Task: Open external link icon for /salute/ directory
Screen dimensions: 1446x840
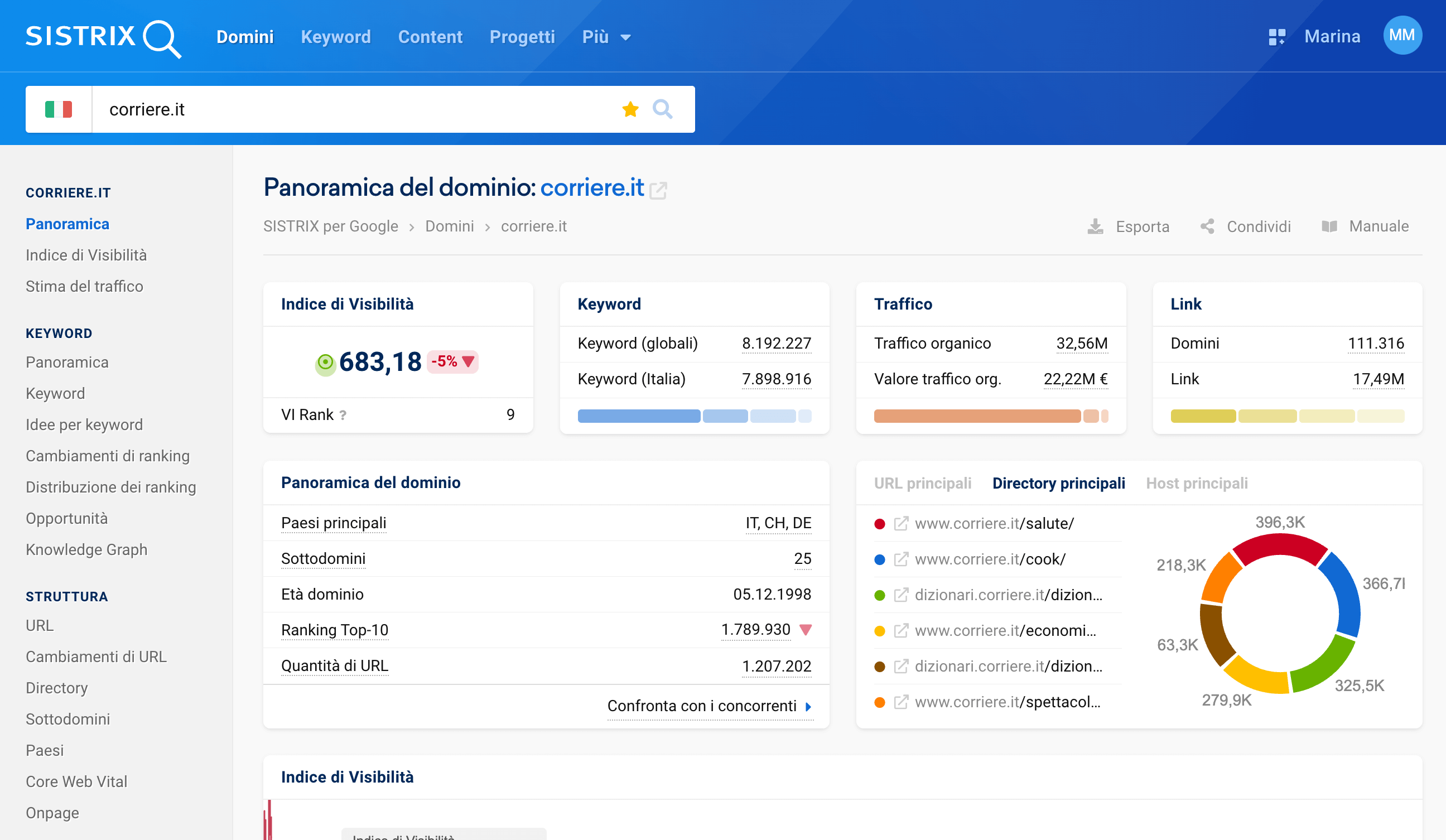Action: click(901, 523)
